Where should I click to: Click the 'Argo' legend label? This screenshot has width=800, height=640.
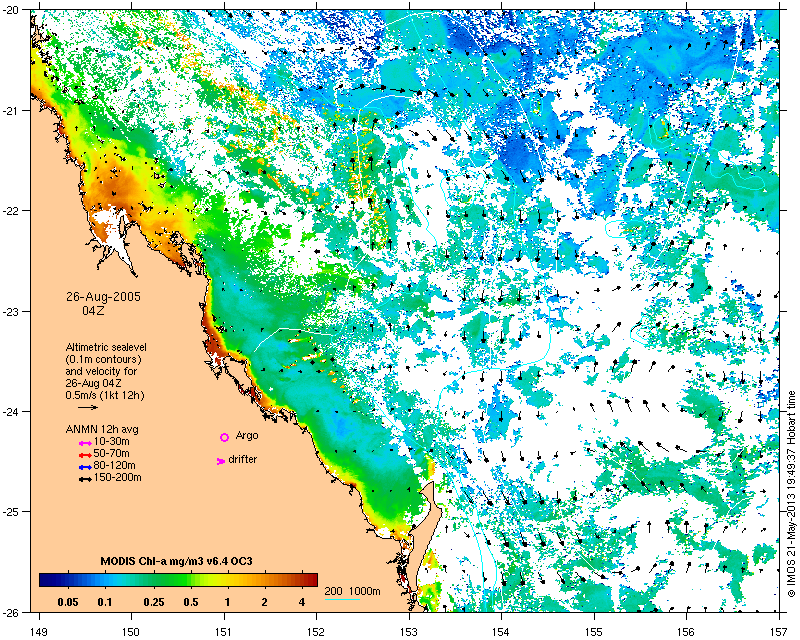pyautogui.click(x=247, y=436)
